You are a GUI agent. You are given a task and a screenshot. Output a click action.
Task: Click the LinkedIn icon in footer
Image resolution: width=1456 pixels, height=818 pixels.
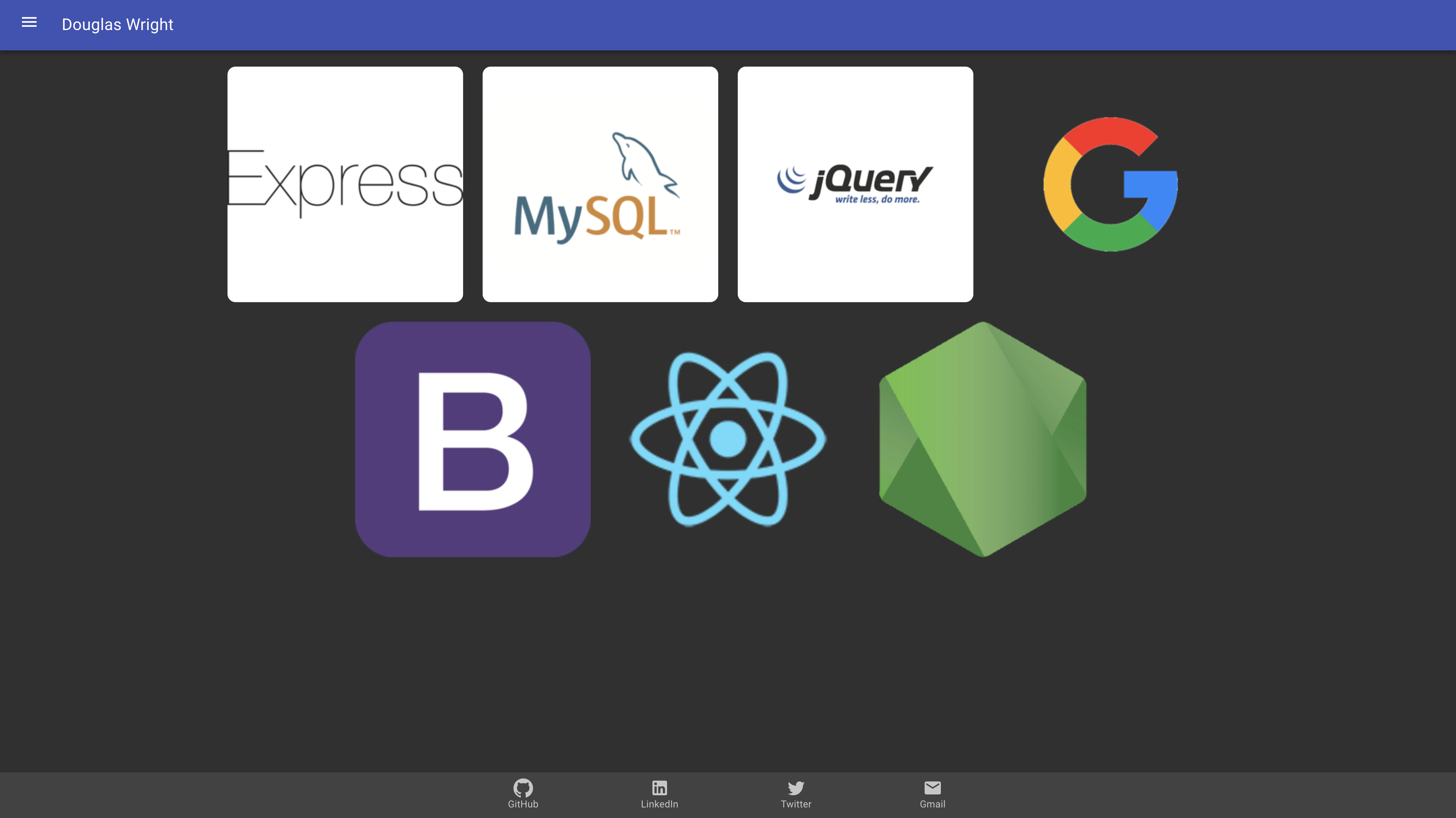[659, 788]
